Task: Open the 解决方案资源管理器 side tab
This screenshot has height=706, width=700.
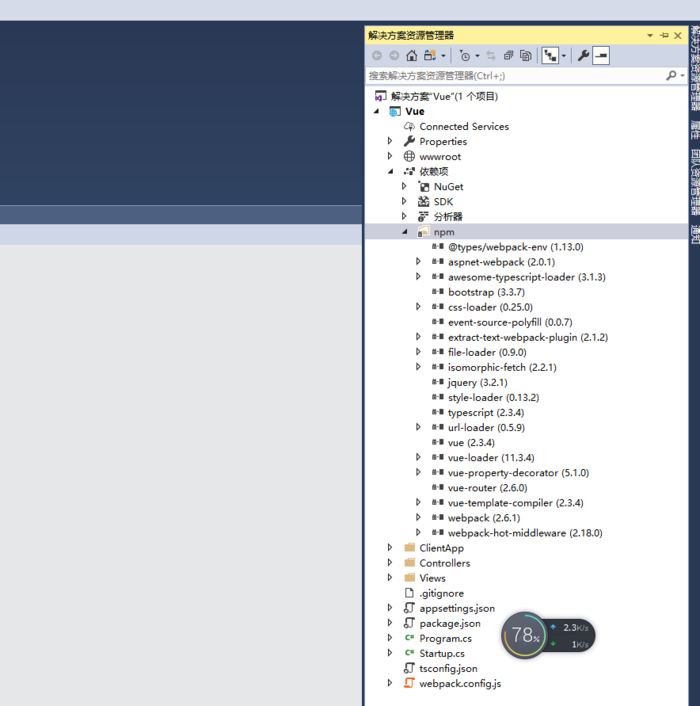Action: (x=695, y=68)
